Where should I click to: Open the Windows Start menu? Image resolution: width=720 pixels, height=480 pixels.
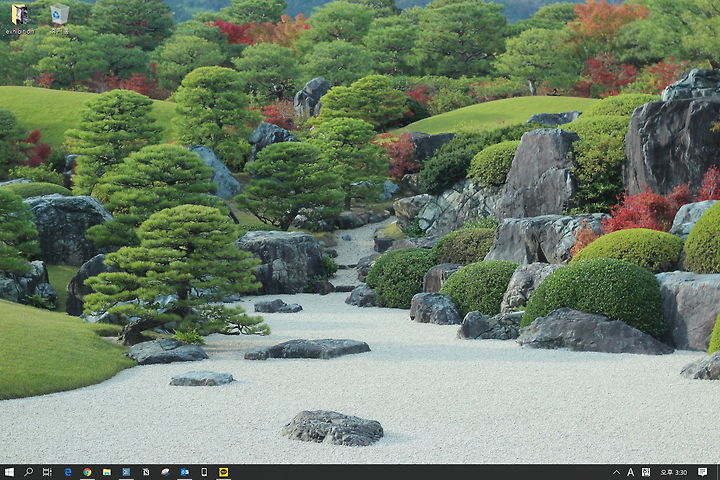[x=9, y=472]
